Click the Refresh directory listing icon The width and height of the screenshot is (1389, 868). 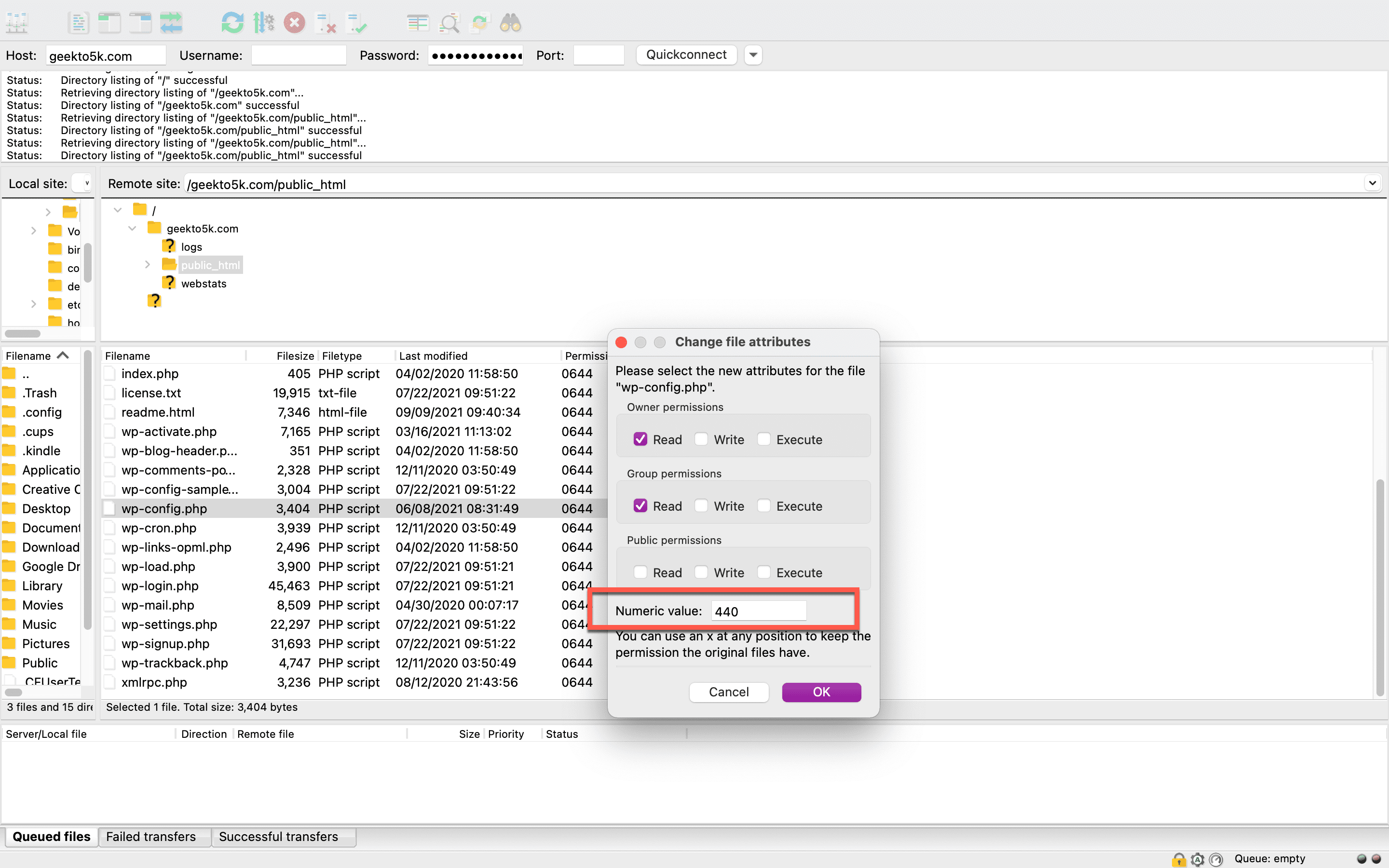pos(232,22)
